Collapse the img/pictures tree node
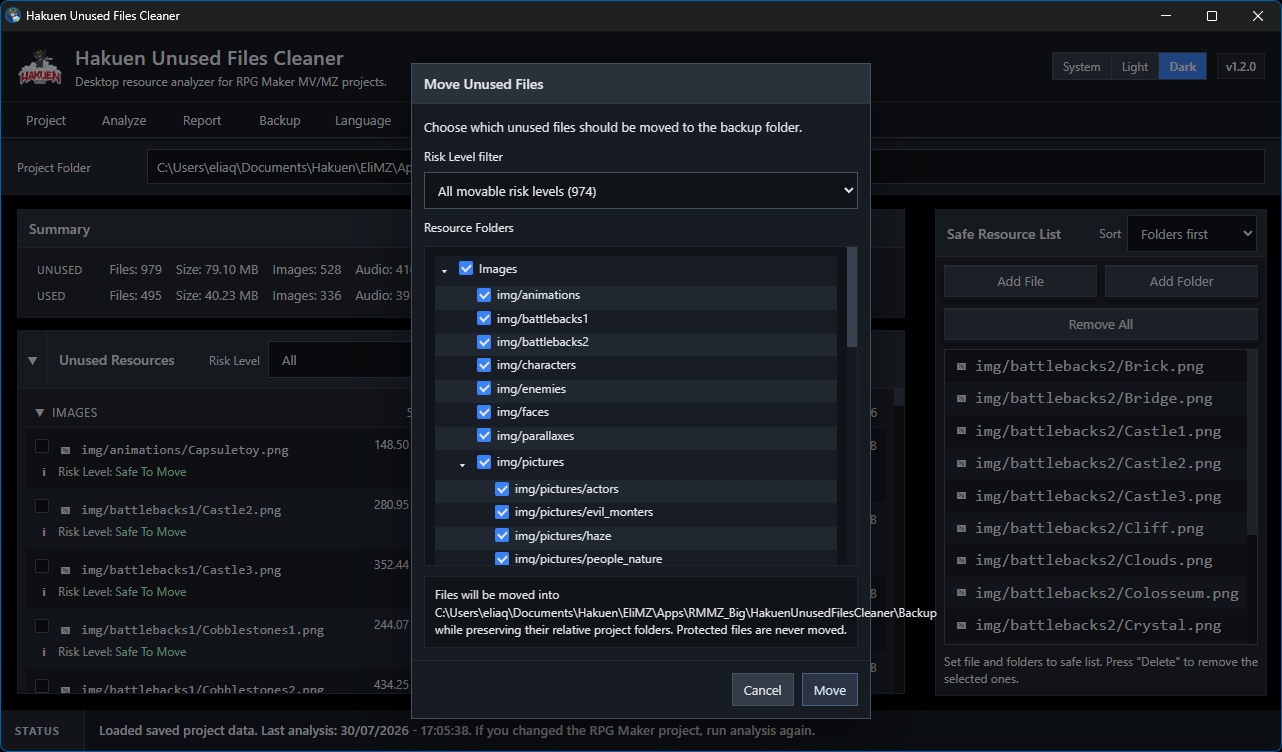This screenshot has width=1282, height=752. 462,464
